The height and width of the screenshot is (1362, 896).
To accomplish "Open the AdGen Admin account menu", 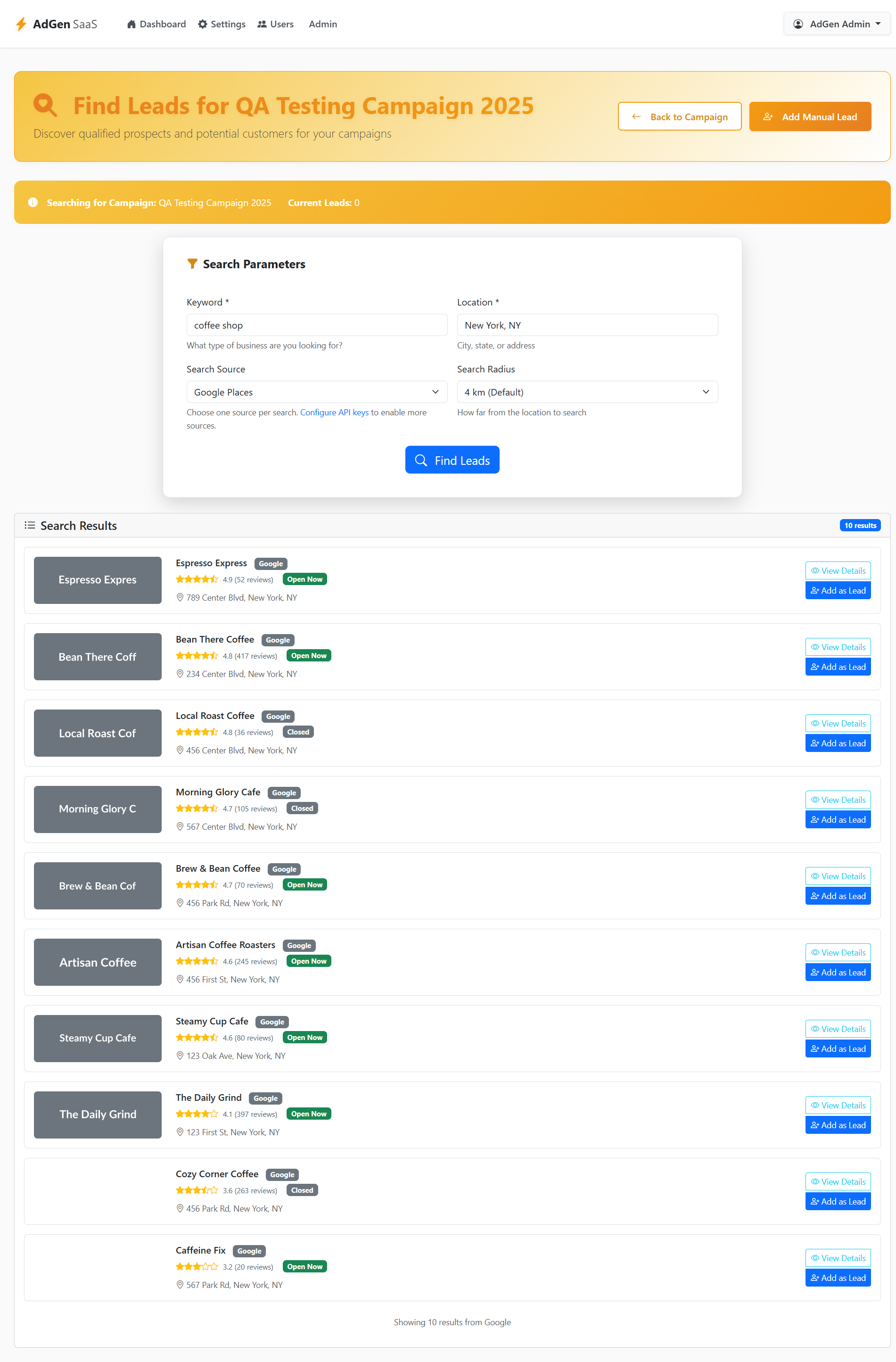I will click(x=837, y=24).
